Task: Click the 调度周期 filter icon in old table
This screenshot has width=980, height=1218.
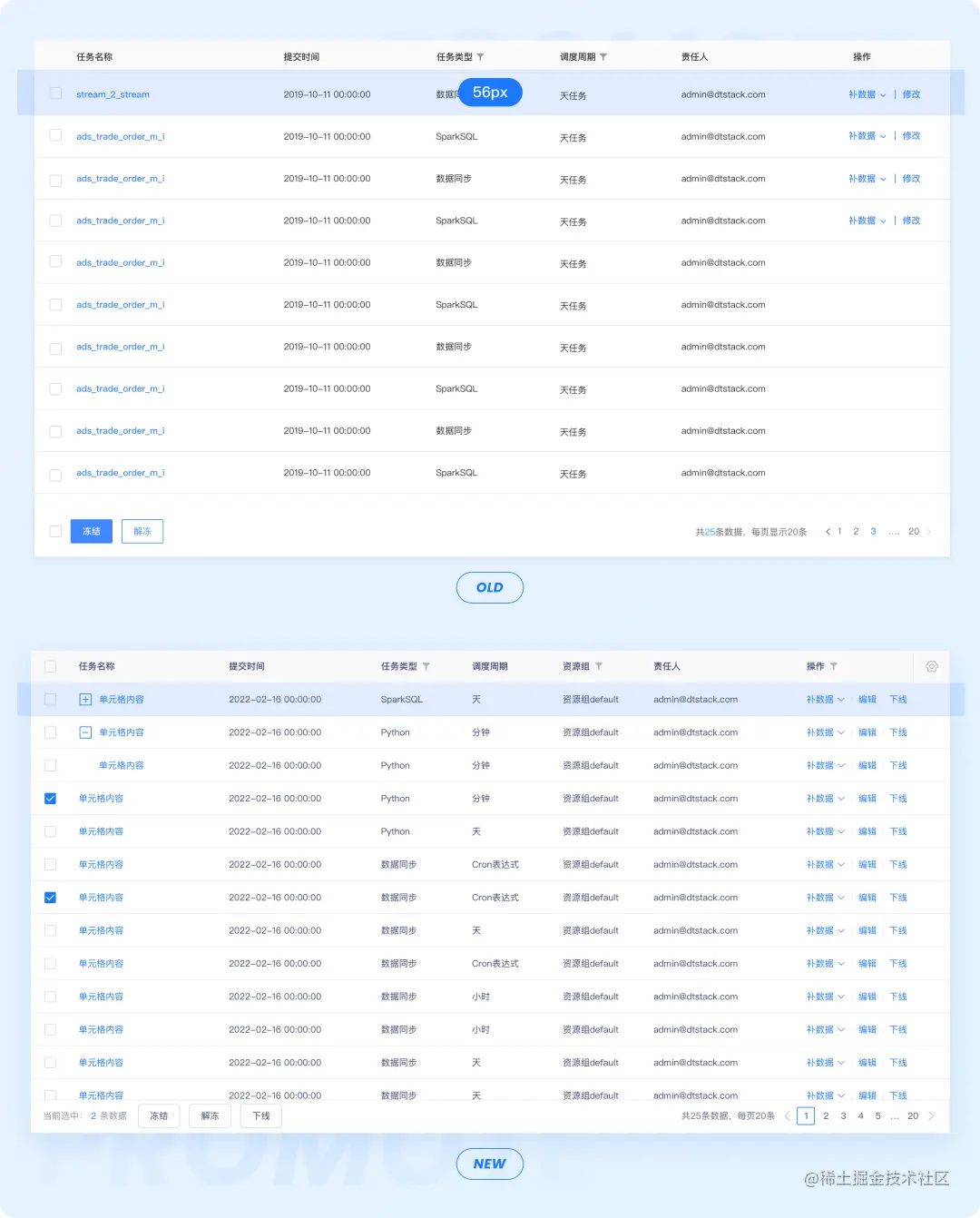Action: (603, 57)
